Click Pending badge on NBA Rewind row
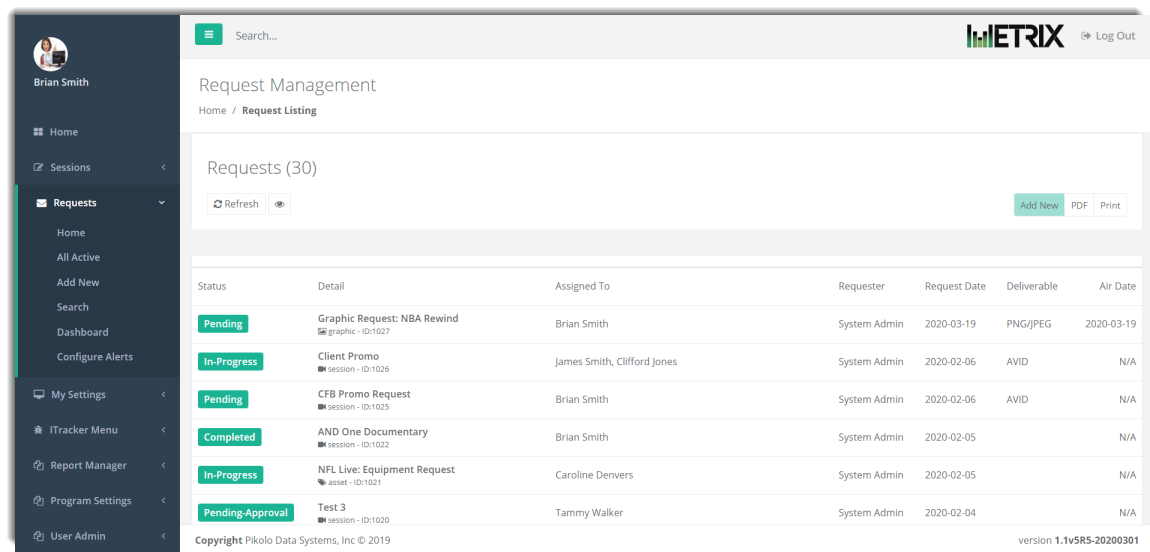 coord(223,324)
